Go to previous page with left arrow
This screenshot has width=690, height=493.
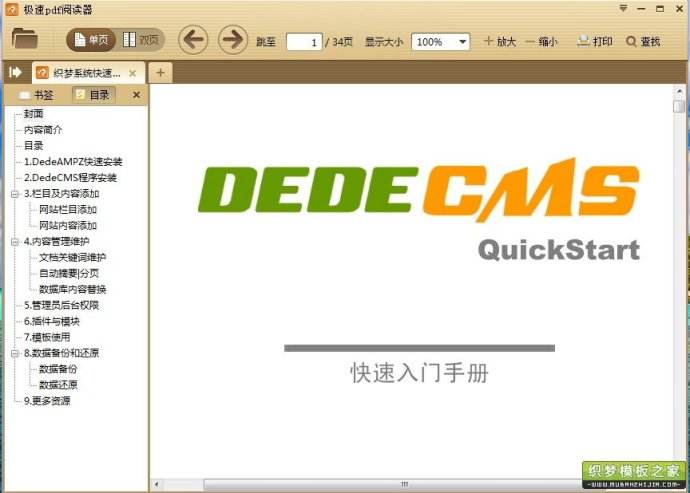pyautogui.click(x=193, y=40)
